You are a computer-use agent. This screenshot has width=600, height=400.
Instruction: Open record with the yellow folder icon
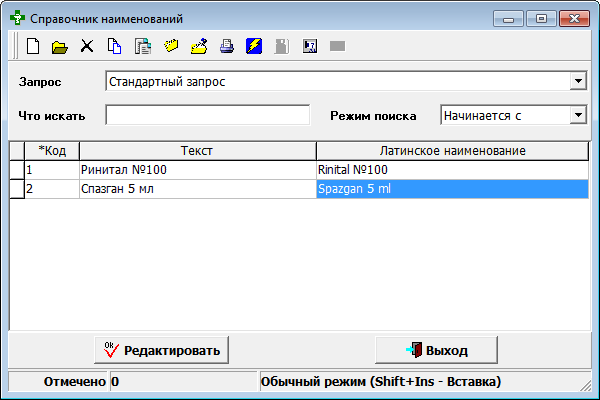click(x=60, y=47)
